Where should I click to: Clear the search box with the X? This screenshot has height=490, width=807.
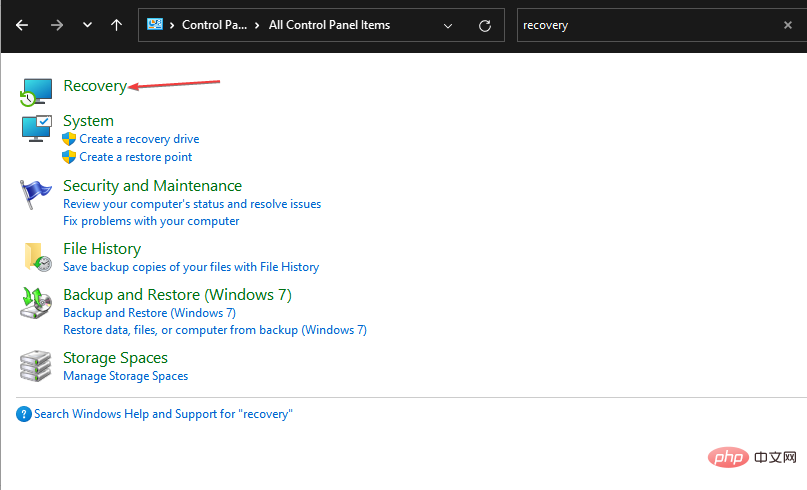click(787, 25)
